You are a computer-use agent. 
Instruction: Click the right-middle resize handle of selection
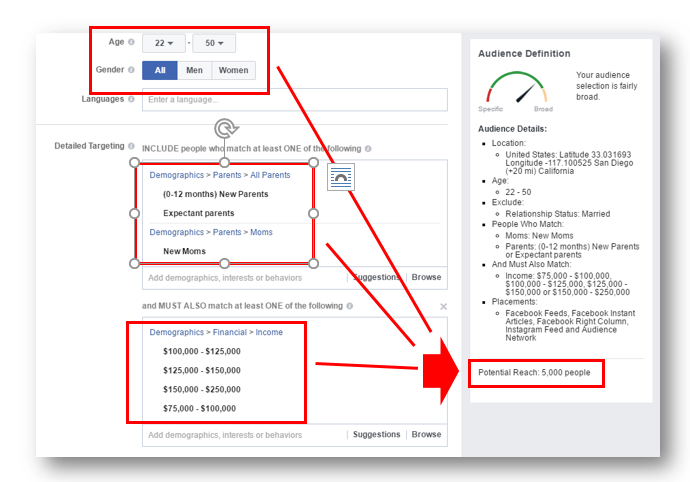pos(313,213)
